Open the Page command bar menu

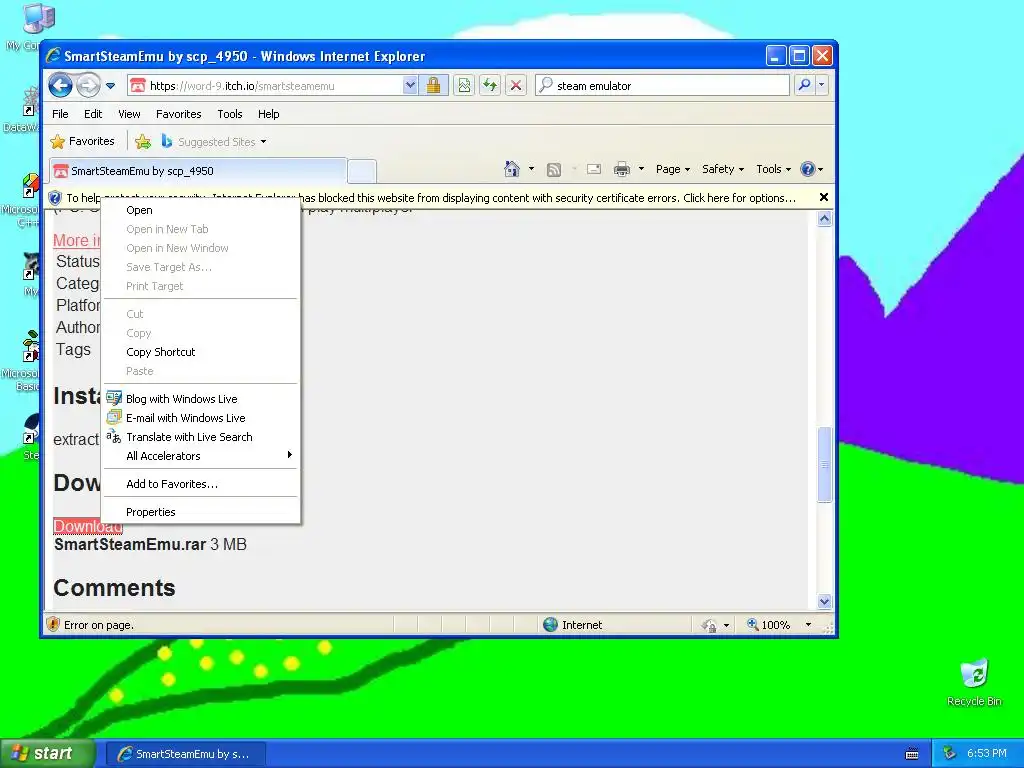tap(673, 169)
